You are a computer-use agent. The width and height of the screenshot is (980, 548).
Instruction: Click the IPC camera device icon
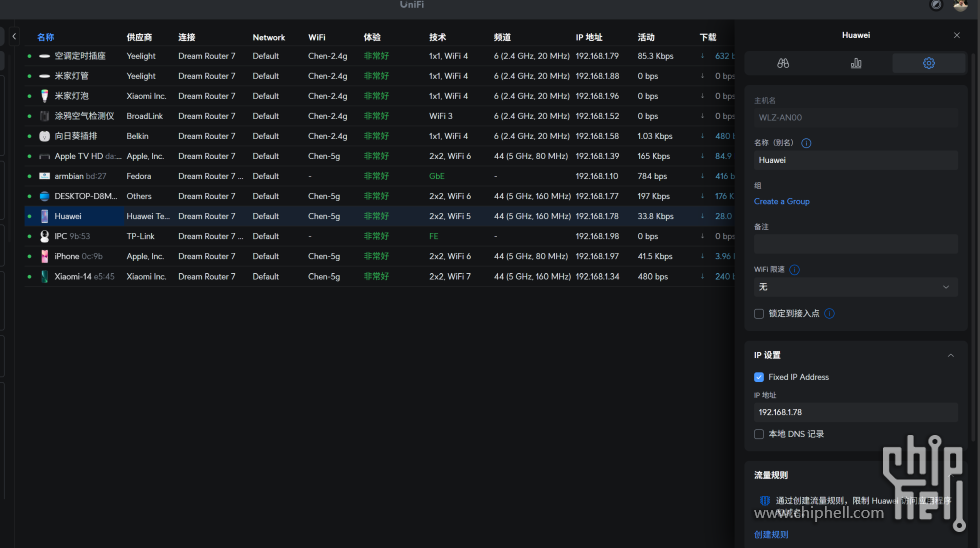tap(44, 236)
